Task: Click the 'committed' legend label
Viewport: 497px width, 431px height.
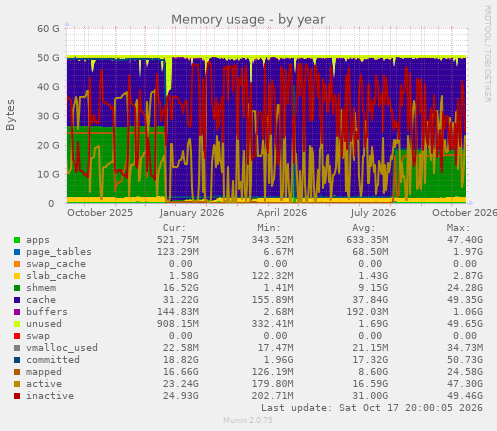Action: click(53, 360)
